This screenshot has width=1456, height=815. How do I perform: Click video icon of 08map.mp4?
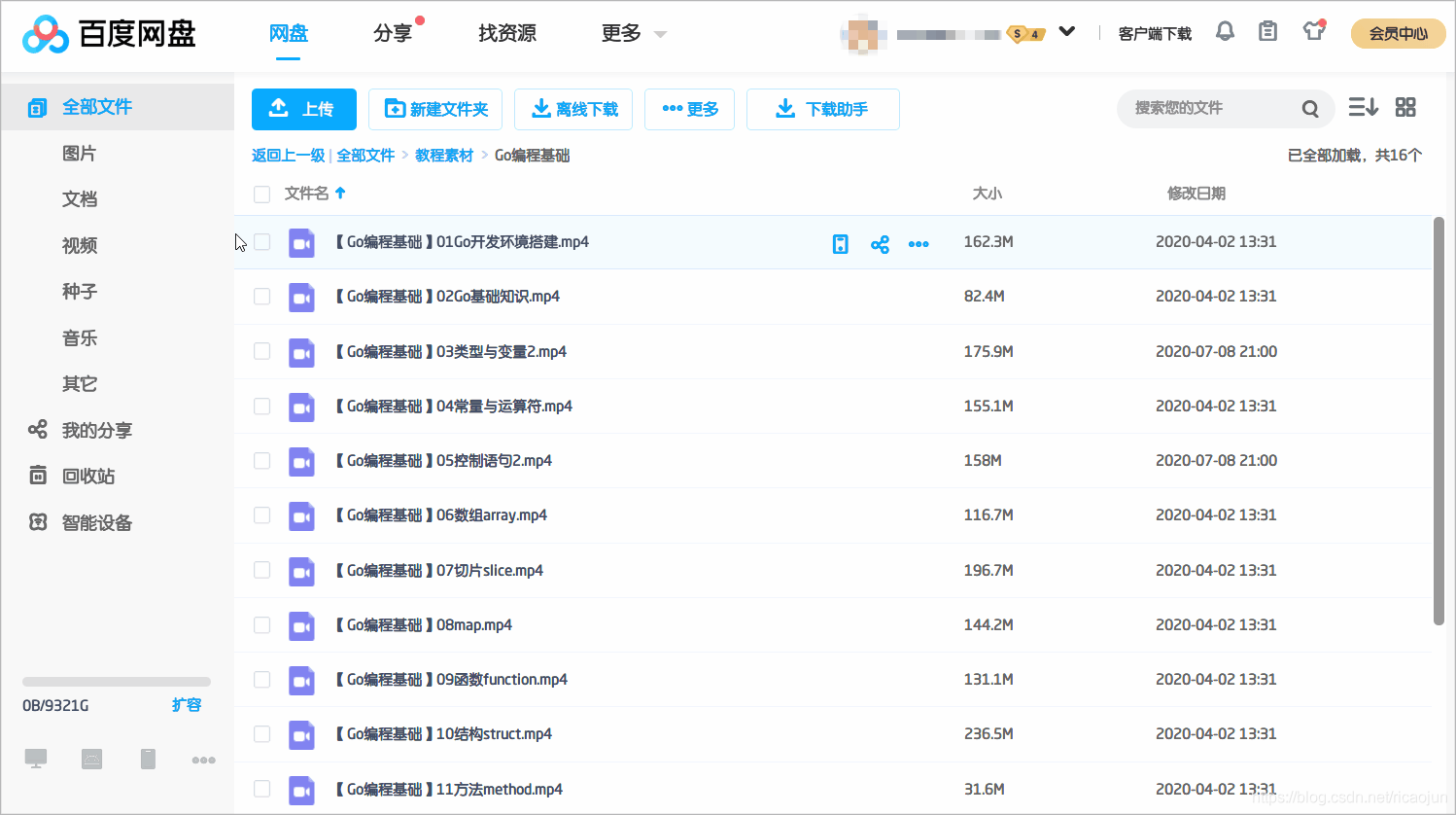302,626
